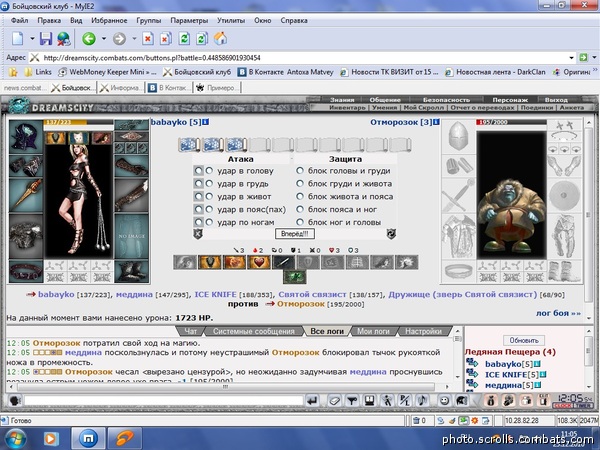Open the Утилиты menu
Viewport: 600px width, 450px height.
tap(231, 20)
